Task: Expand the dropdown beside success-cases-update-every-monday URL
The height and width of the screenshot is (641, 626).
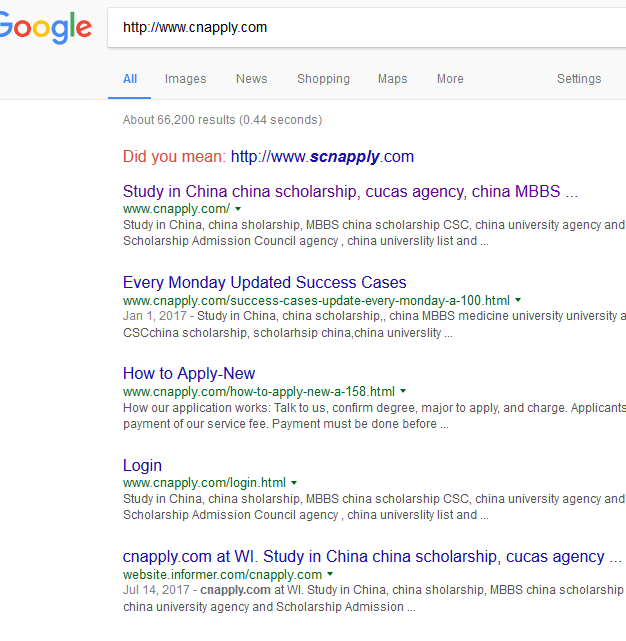Action: [x=518, y=300]
